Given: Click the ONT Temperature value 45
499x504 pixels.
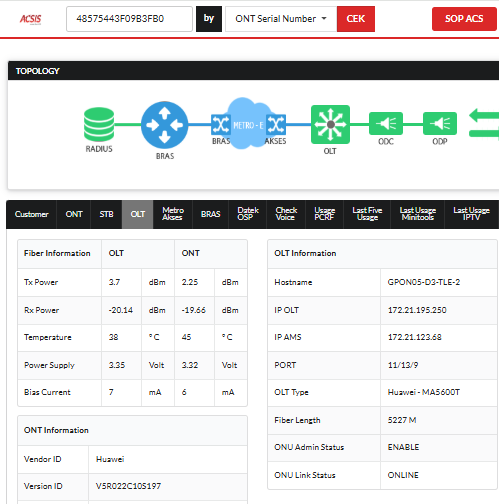Looking at the screenshot, I should click(186, 337).
